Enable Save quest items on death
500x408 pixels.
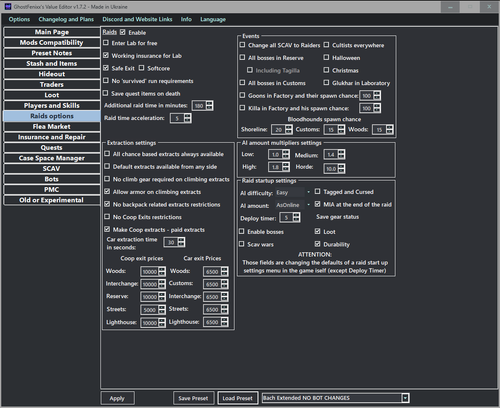tap(106, 93)
